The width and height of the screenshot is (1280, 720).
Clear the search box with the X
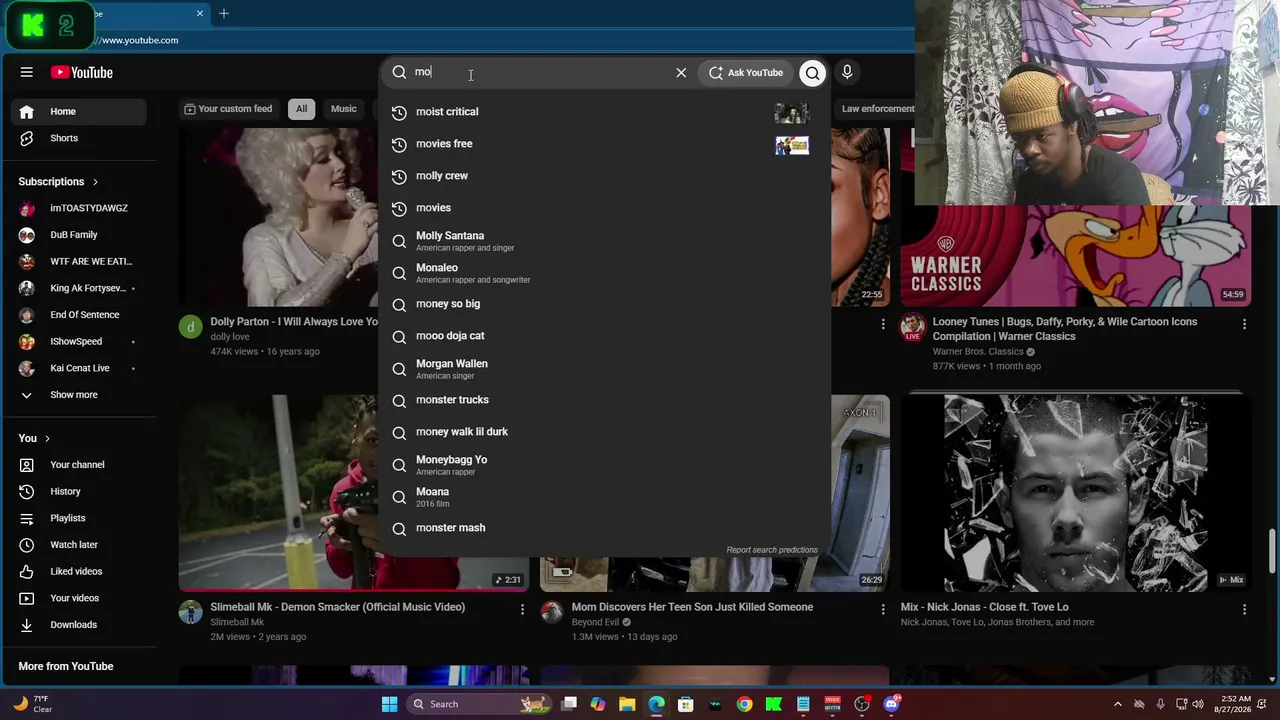681,72
